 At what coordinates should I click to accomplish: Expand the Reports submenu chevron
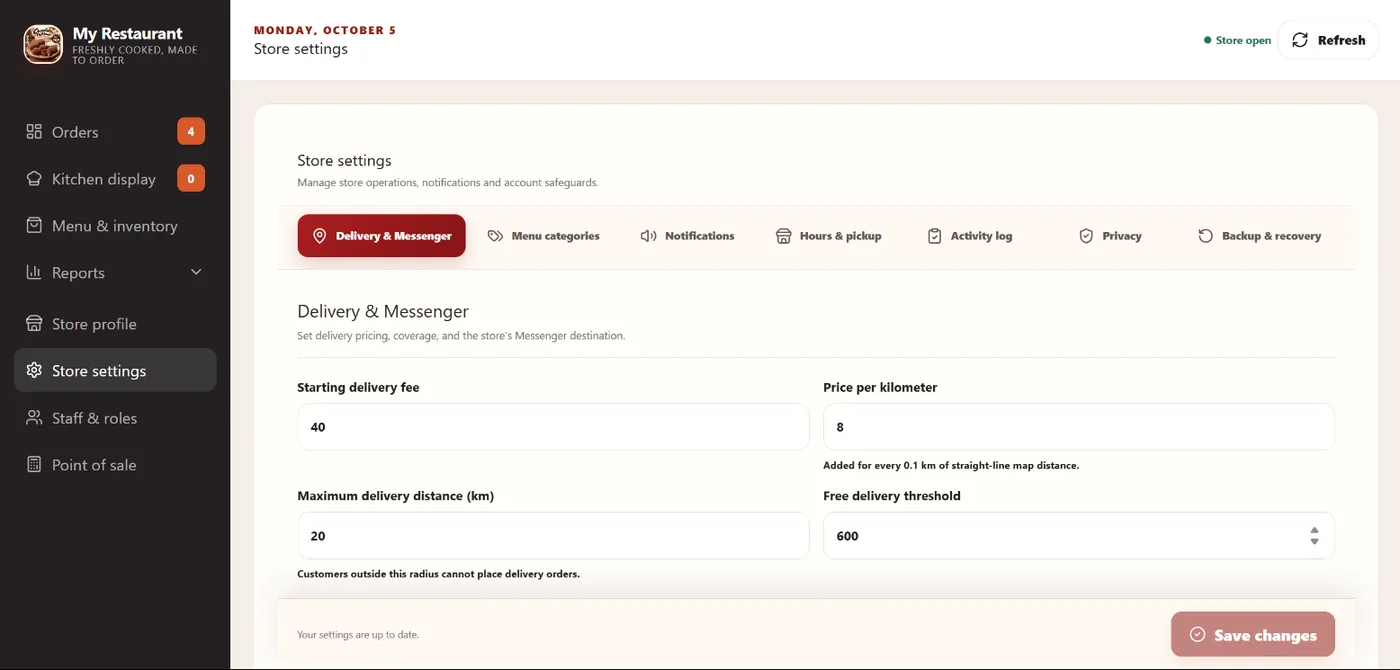(196, 272)
